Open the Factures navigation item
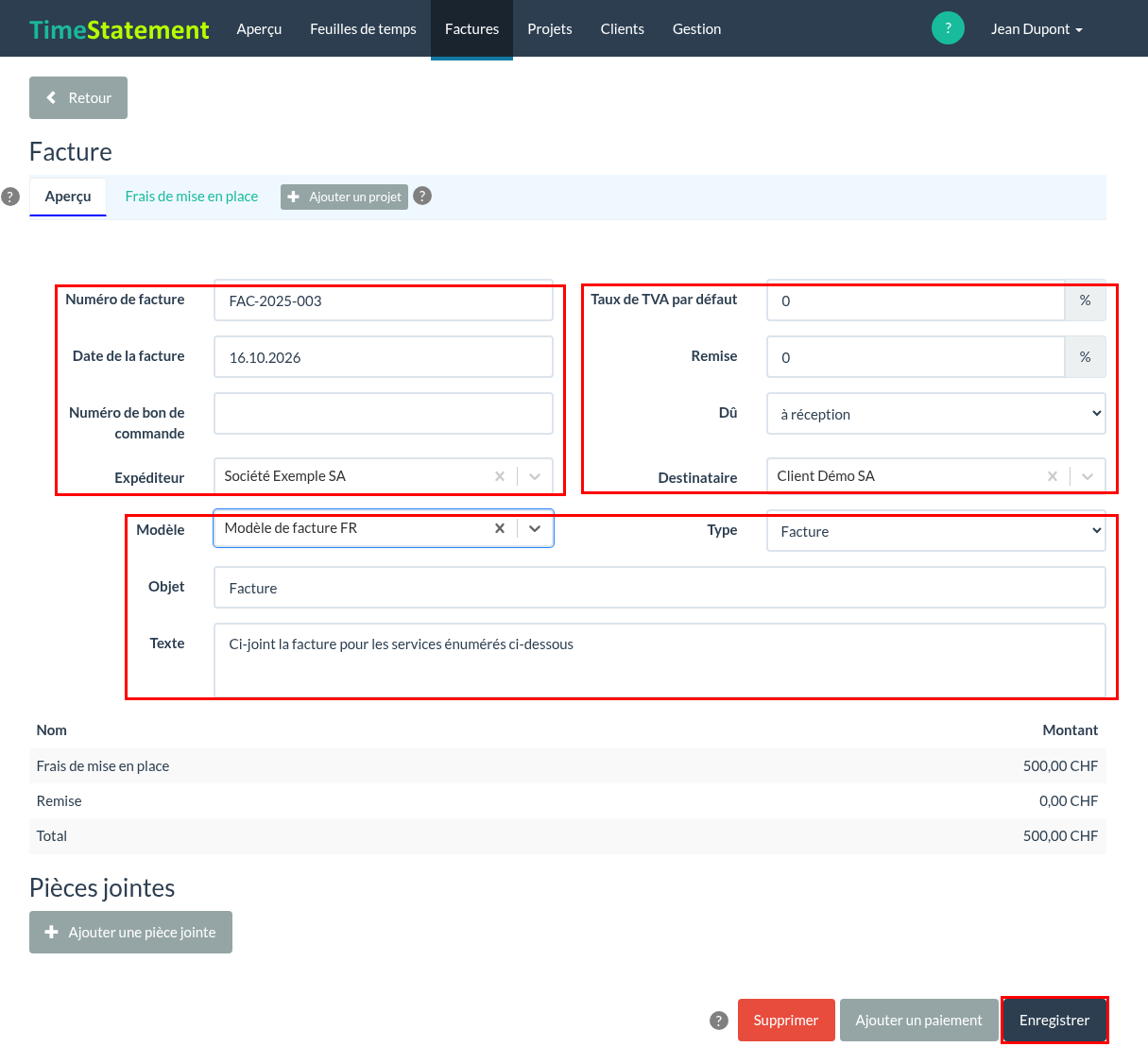The width and height of the screenshot is (1148, 1047). (472, 29)
